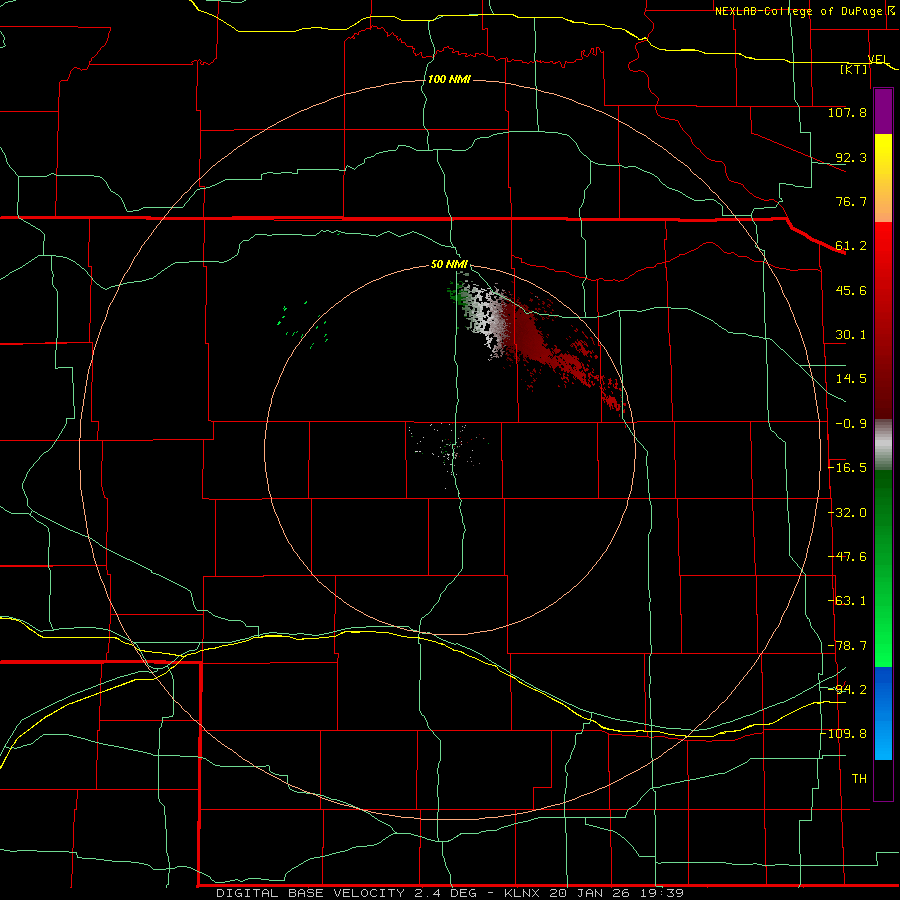The image size is (900, 900).
Task: Pick the green inbound segment of color bar
Action: [x=883, y=568]
